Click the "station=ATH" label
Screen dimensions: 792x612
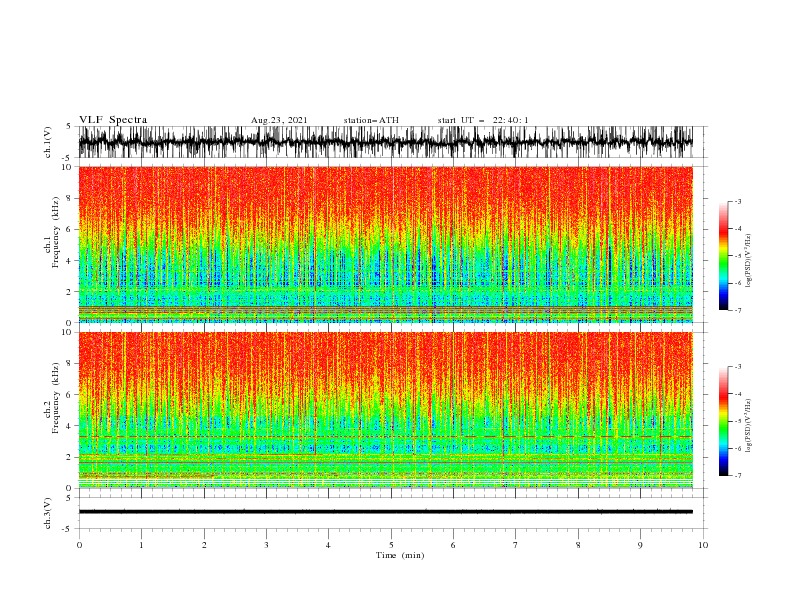click(x=371, y=120)
